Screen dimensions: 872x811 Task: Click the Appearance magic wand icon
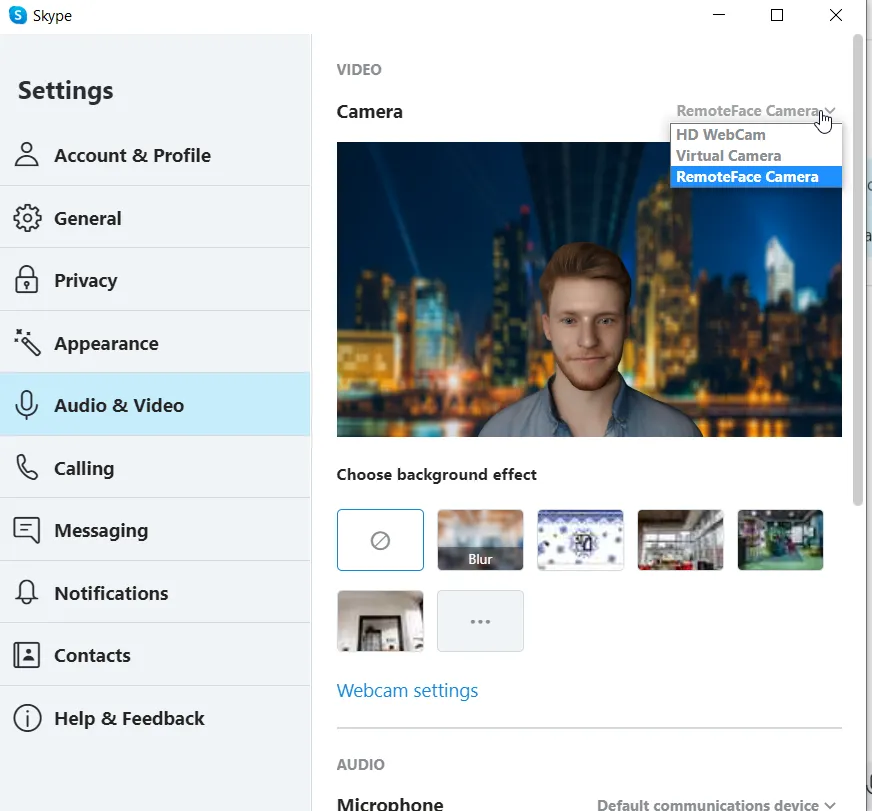pyautogui.click(x=27, y=343)
